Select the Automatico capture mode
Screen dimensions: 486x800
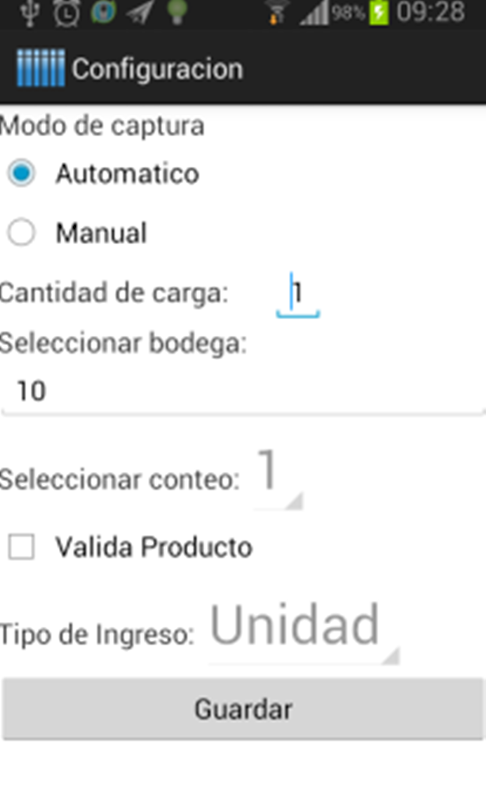click(104, 173)
